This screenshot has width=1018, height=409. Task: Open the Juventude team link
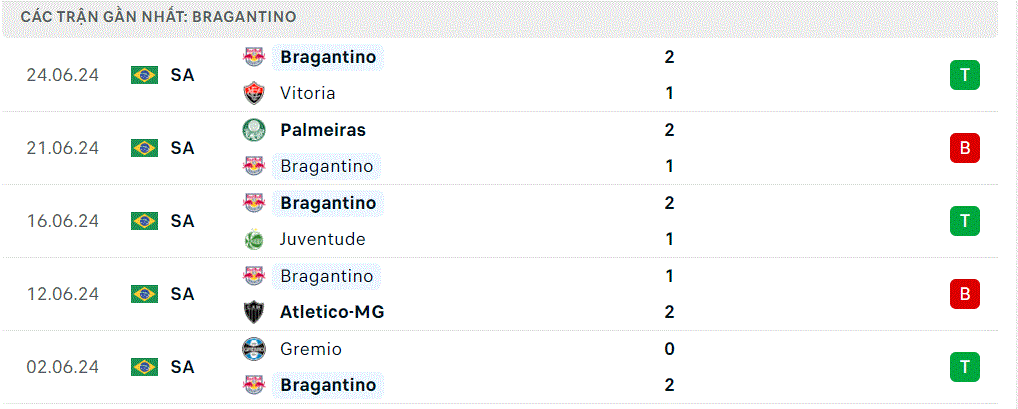[x=323, y=240]
